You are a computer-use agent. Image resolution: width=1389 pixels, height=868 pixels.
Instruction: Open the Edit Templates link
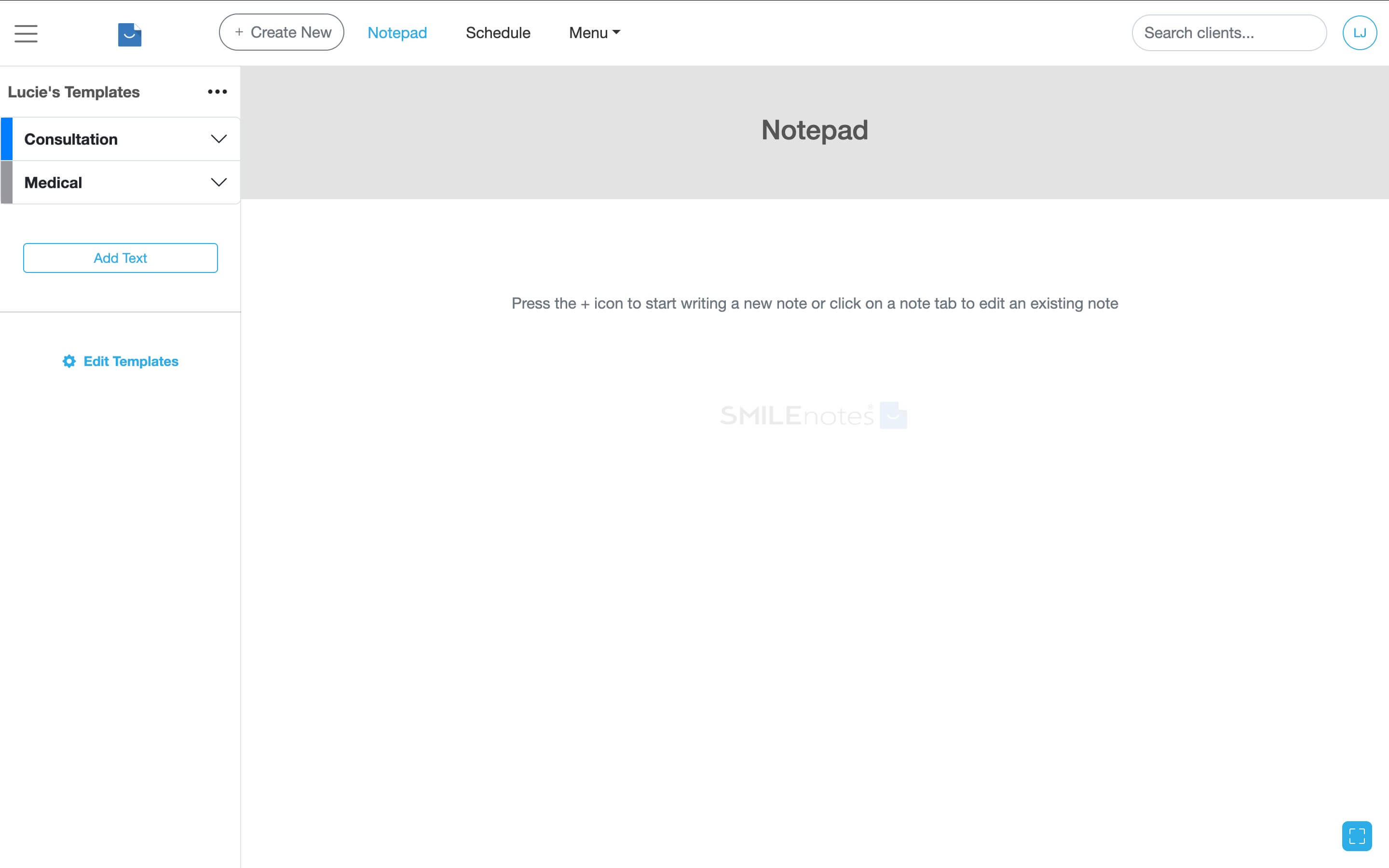pos(131,361)
